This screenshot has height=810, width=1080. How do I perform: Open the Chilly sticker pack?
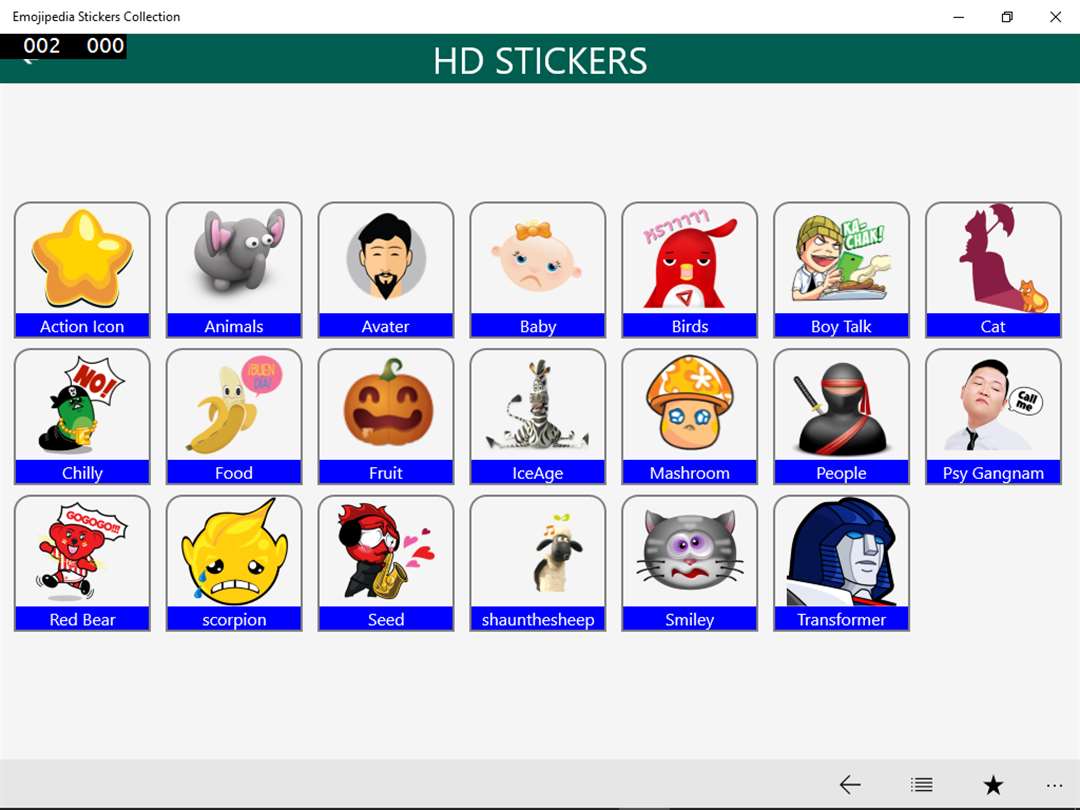coord(82,417)
